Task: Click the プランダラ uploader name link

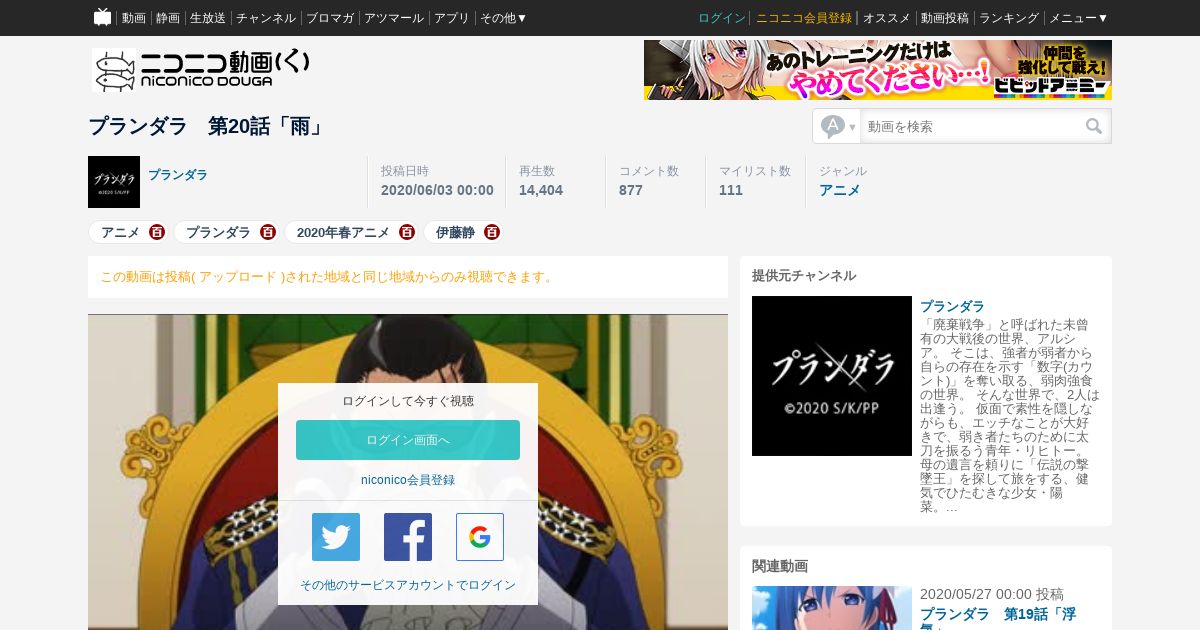Action: coord(178,174)
